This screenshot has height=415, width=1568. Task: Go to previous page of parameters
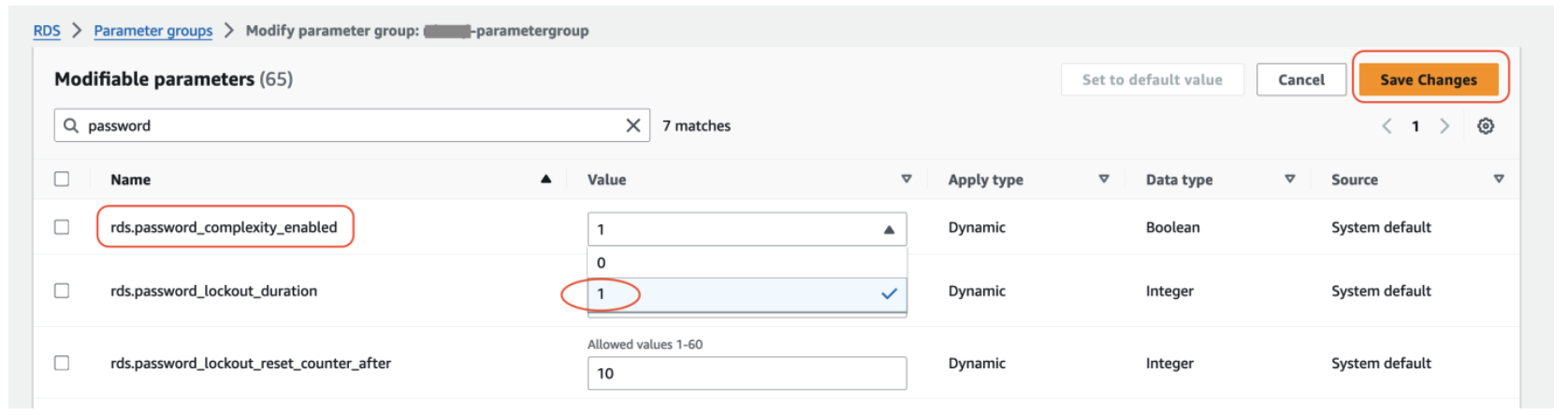(1387, 126)
